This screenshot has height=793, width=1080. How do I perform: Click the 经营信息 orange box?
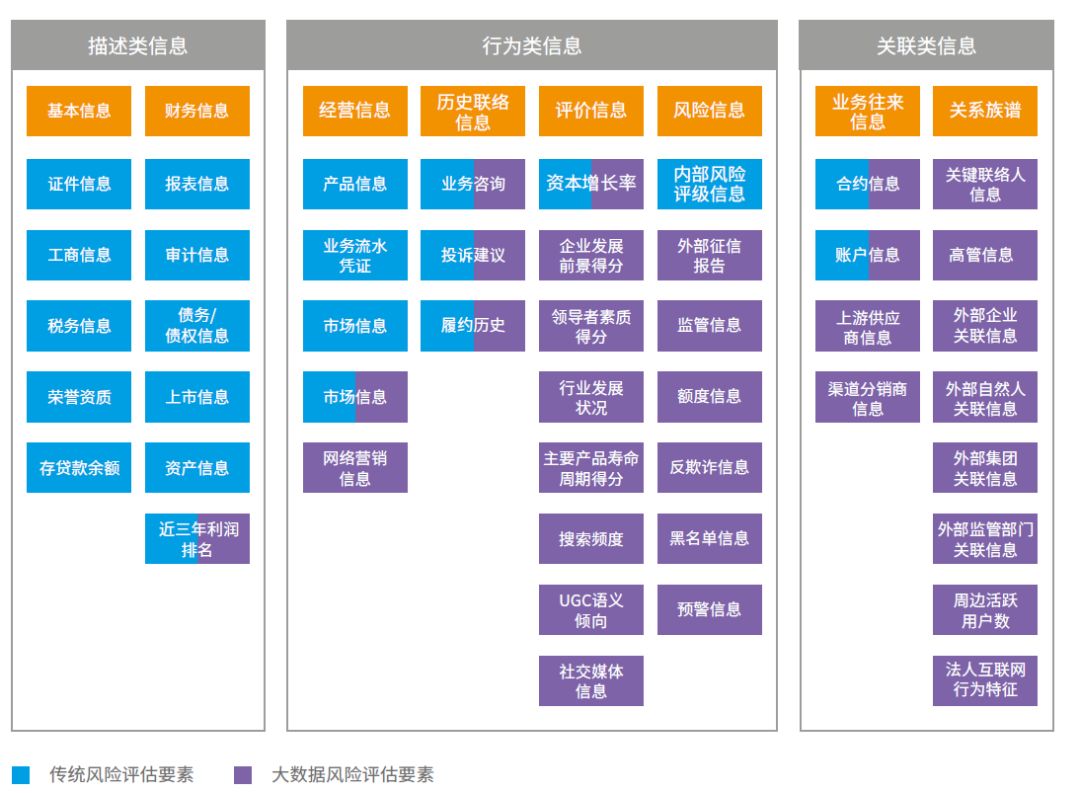pyautogui.click(x=355, y=111)
